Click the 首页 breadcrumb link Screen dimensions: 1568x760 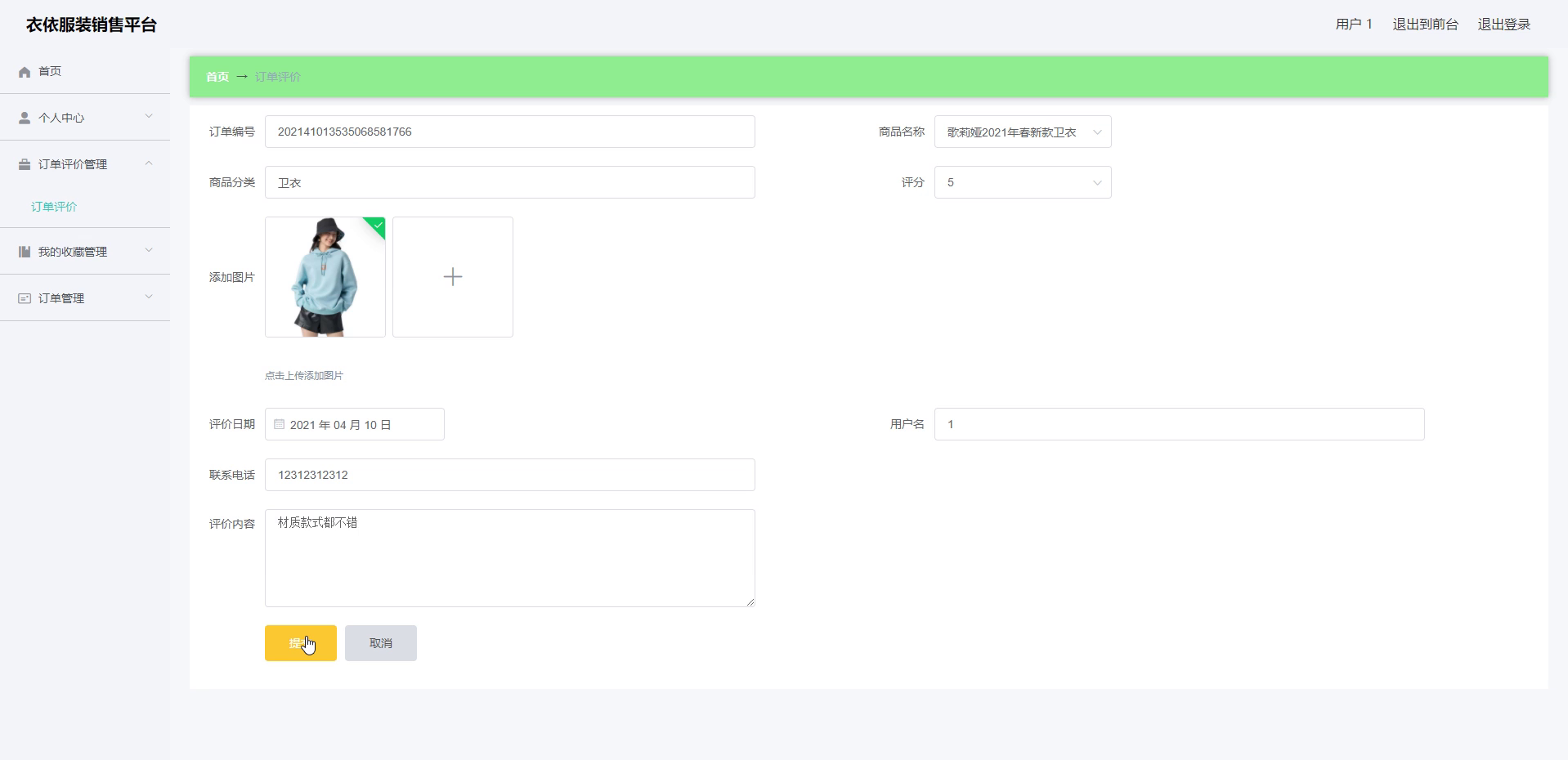(217, 77)
